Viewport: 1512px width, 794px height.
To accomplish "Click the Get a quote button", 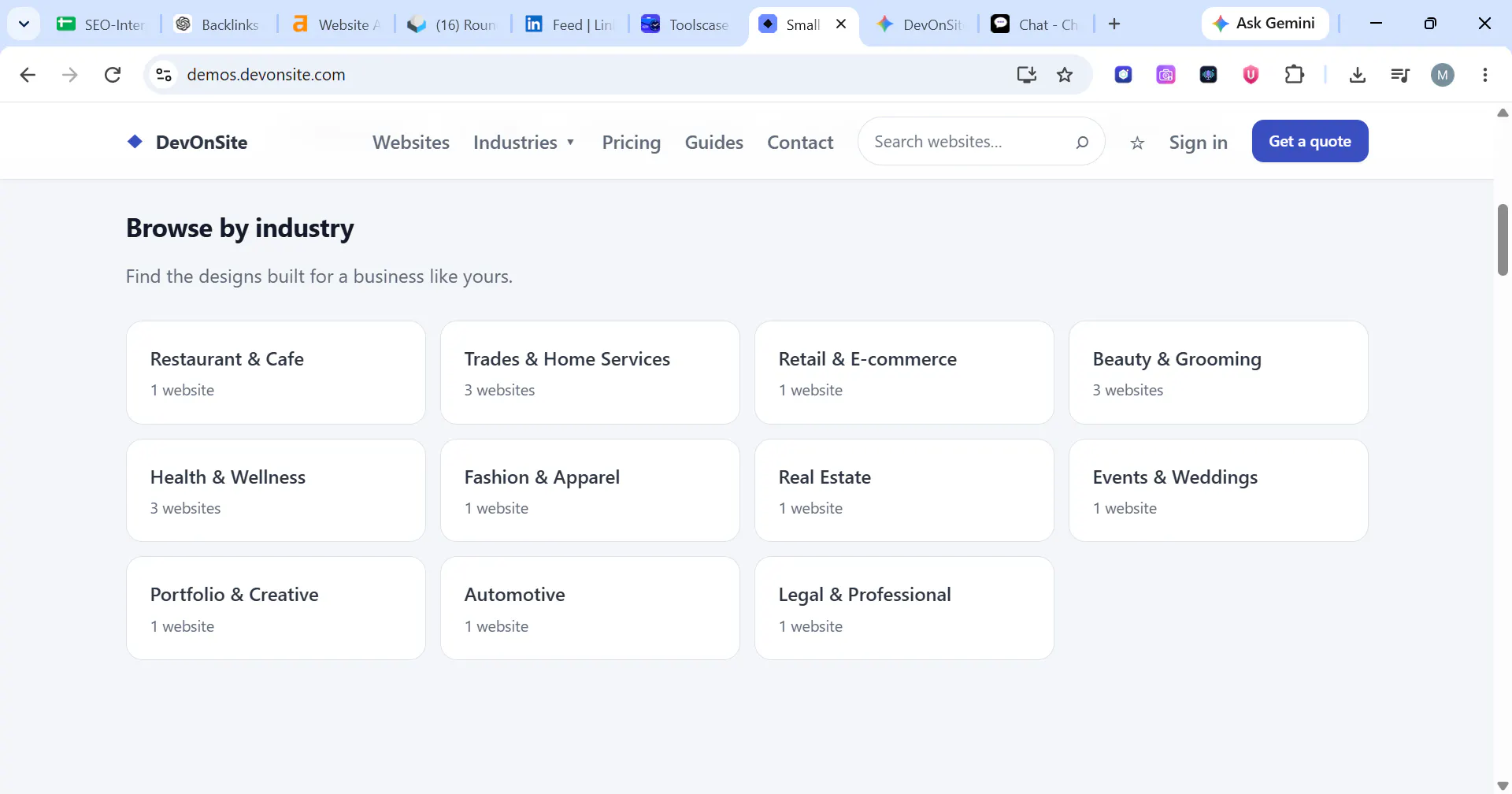I will (x=1310, y=141).
